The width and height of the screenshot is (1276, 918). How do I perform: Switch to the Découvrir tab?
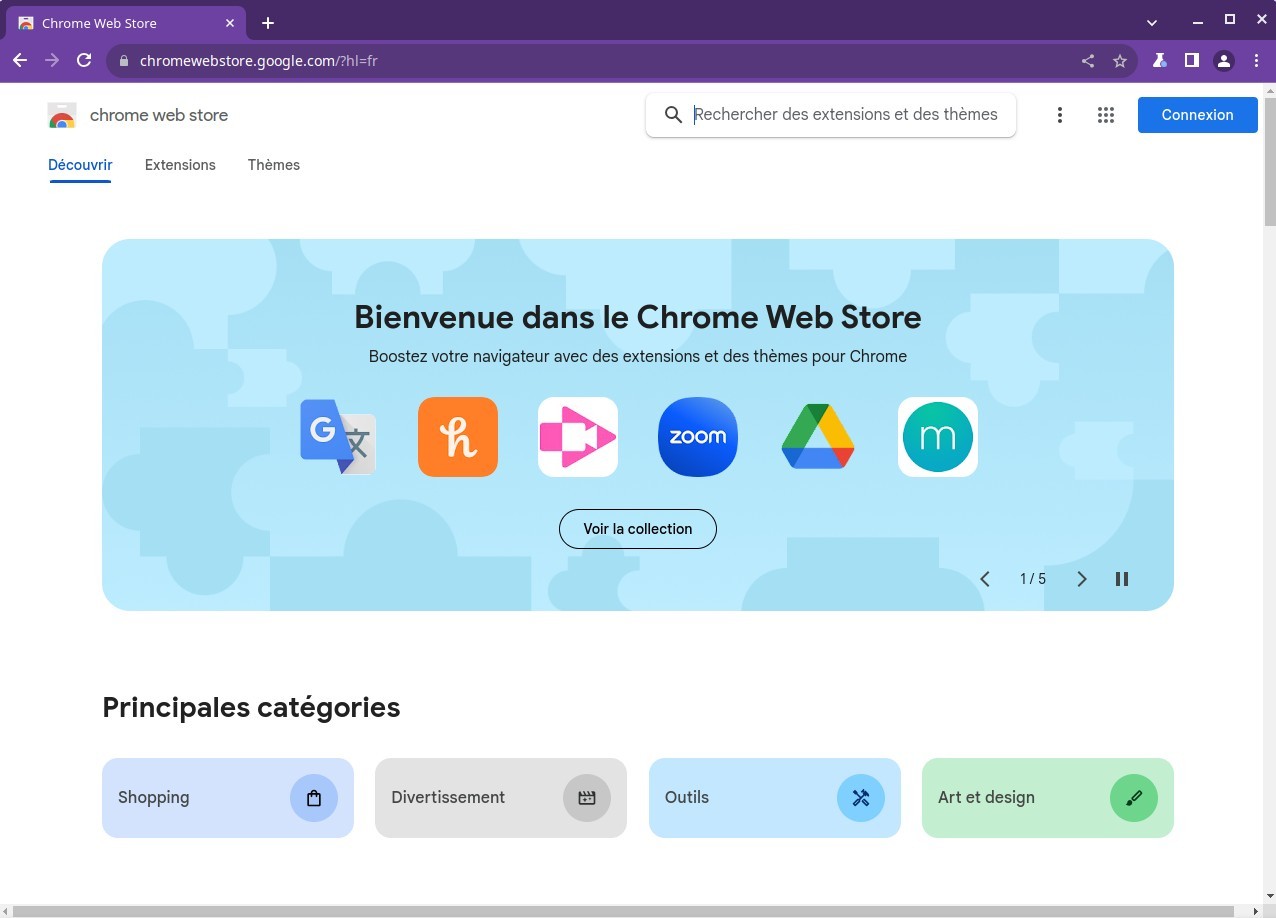click(80, 165)
